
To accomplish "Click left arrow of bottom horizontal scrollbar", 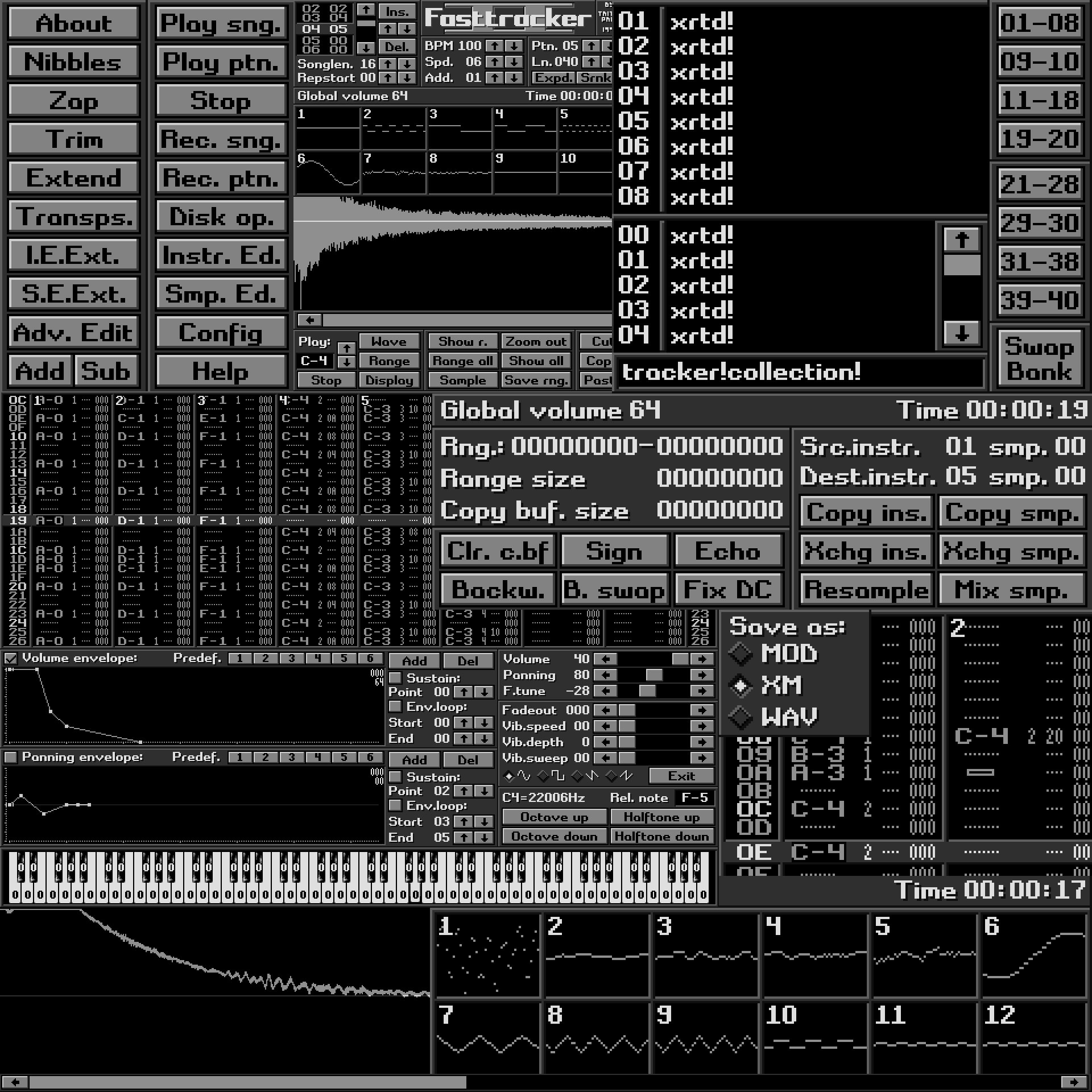I will coord(15,1082).
